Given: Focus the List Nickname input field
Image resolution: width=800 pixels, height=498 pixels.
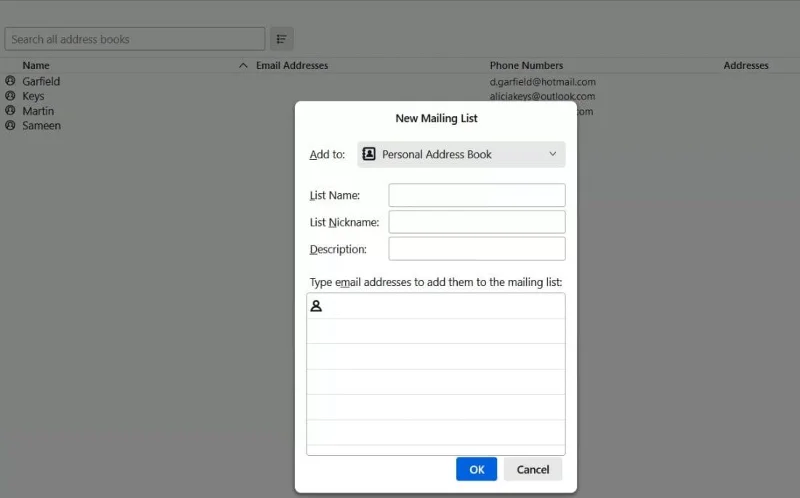Looking at the screenshot, I should pyautogui.click(x=477, y=222).
